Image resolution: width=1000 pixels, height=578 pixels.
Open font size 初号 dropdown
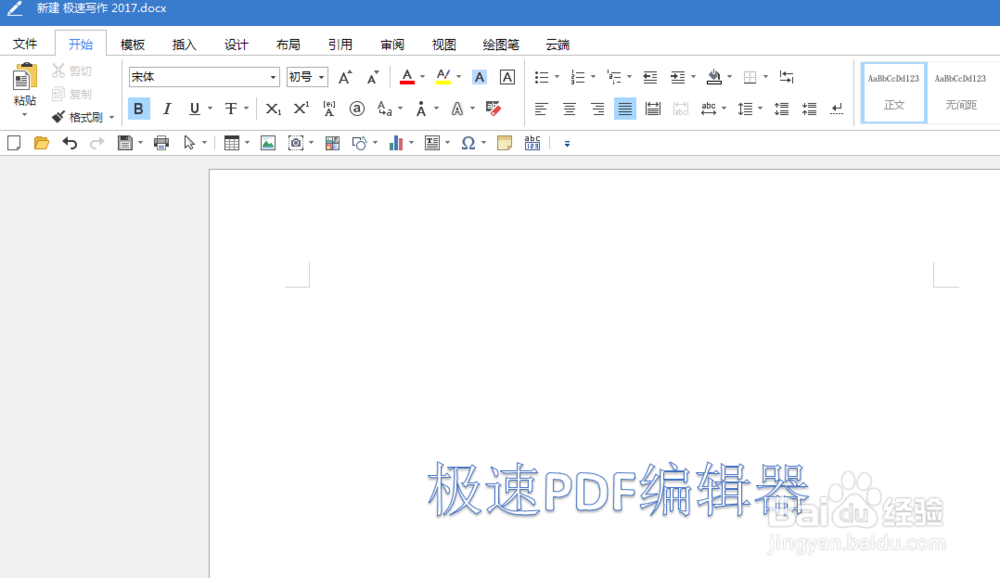(x=321, y=77)
